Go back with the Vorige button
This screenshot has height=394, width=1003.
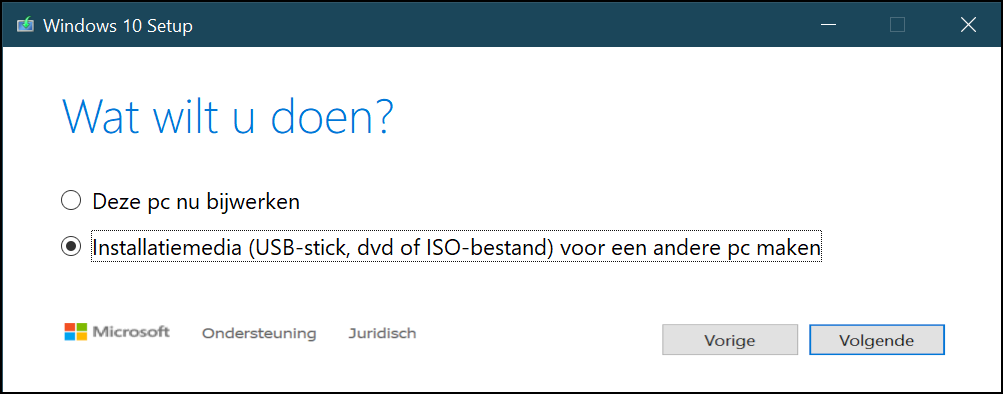(730, 340)
